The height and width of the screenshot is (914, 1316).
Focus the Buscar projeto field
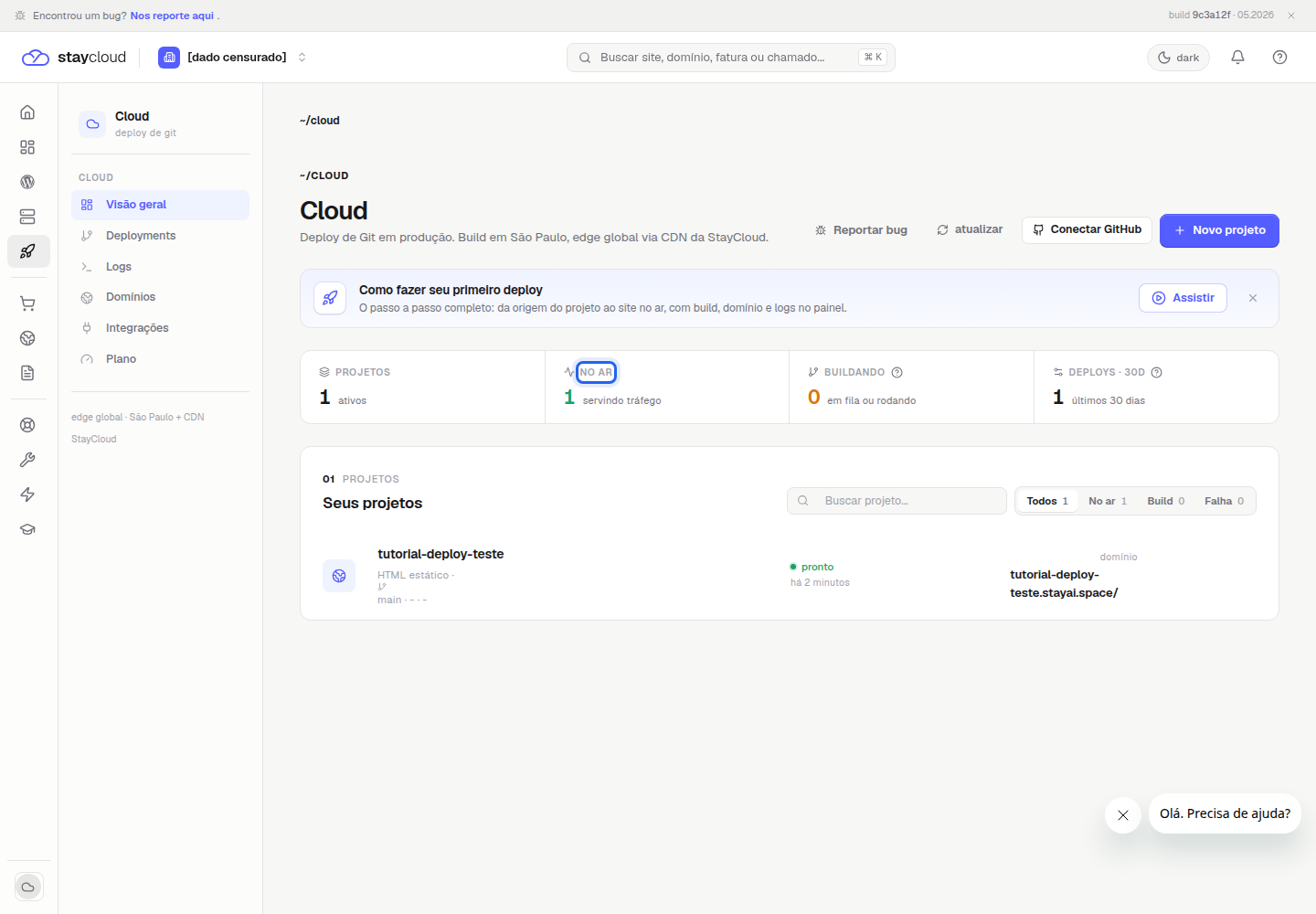click(897, 501)
